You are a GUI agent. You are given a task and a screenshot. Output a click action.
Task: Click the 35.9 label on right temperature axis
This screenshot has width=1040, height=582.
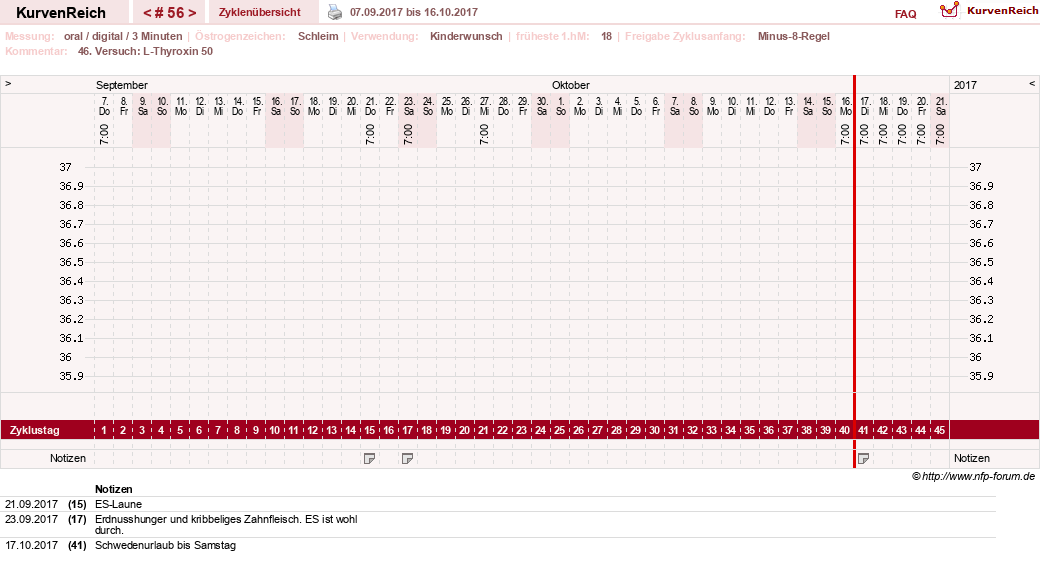(x=981, y=376)
